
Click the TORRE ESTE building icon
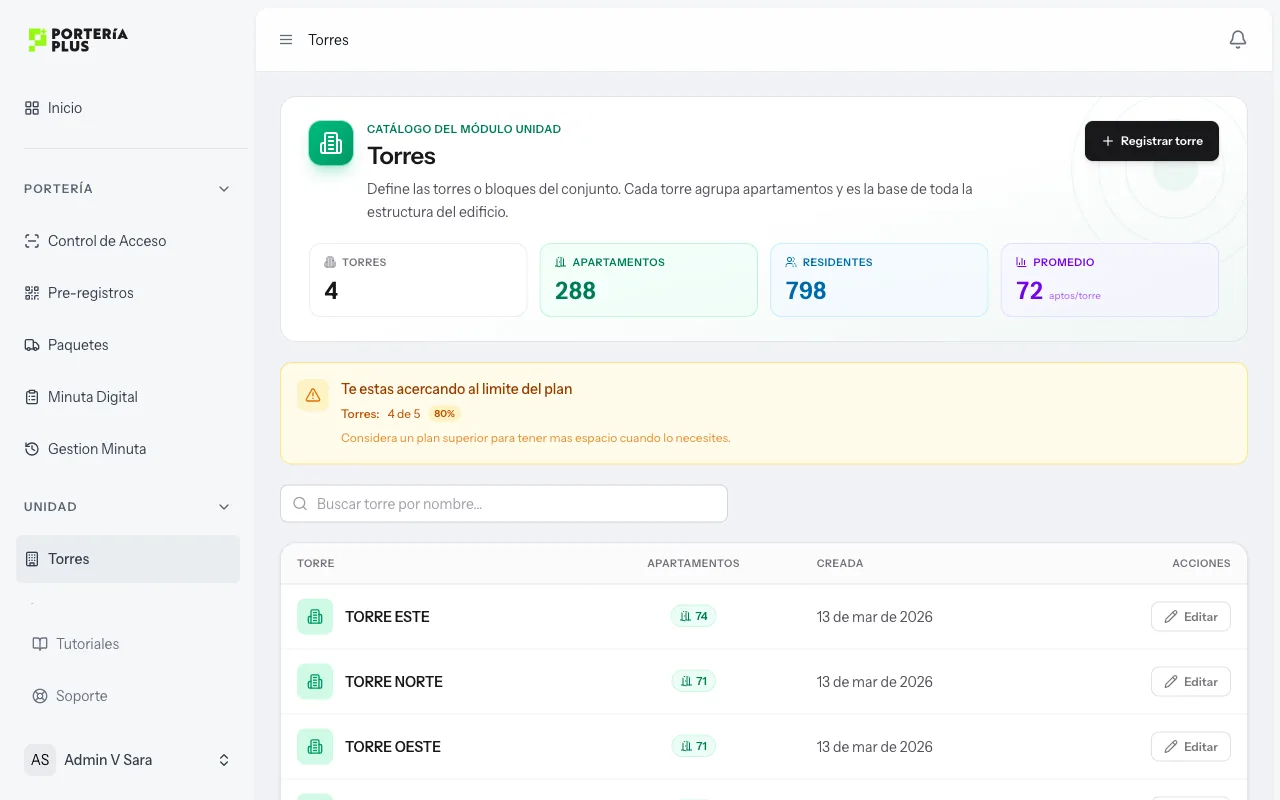click(315, 617)
